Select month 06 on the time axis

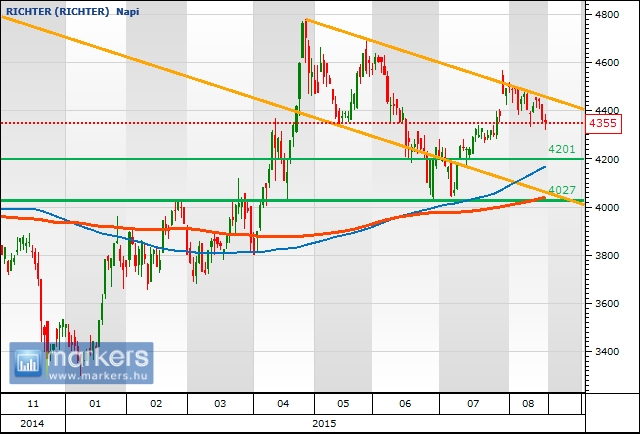405,404
